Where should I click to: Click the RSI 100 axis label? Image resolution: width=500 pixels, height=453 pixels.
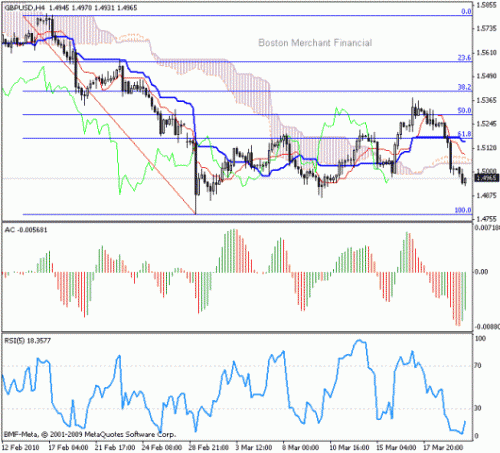point(480,339)
